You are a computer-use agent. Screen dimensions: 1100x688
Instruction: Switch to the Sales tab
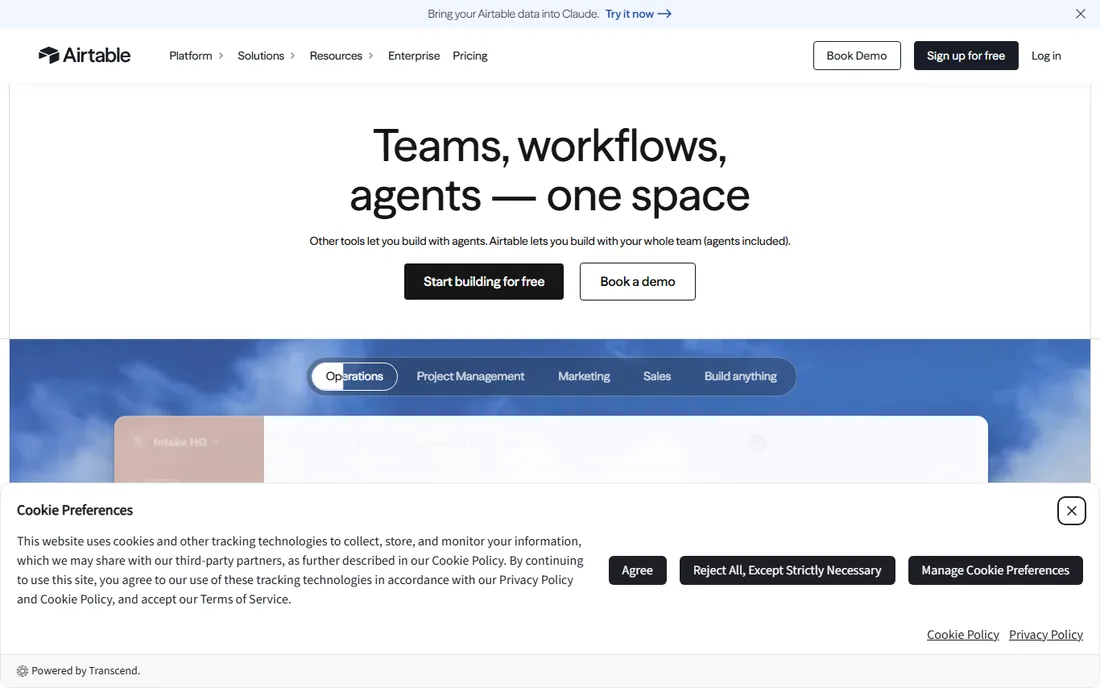[657, 377]
